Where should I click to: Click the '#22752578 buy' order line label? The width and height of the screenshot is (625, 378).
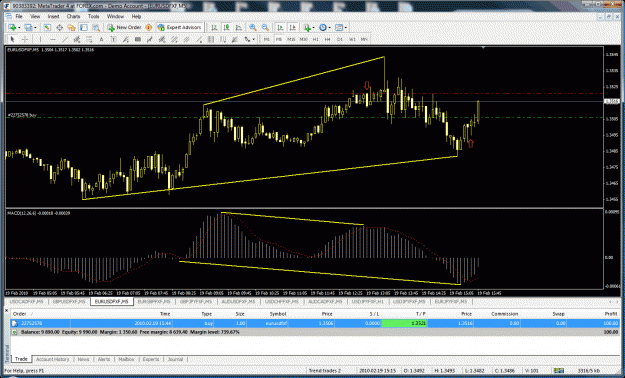tap(22, 115)
